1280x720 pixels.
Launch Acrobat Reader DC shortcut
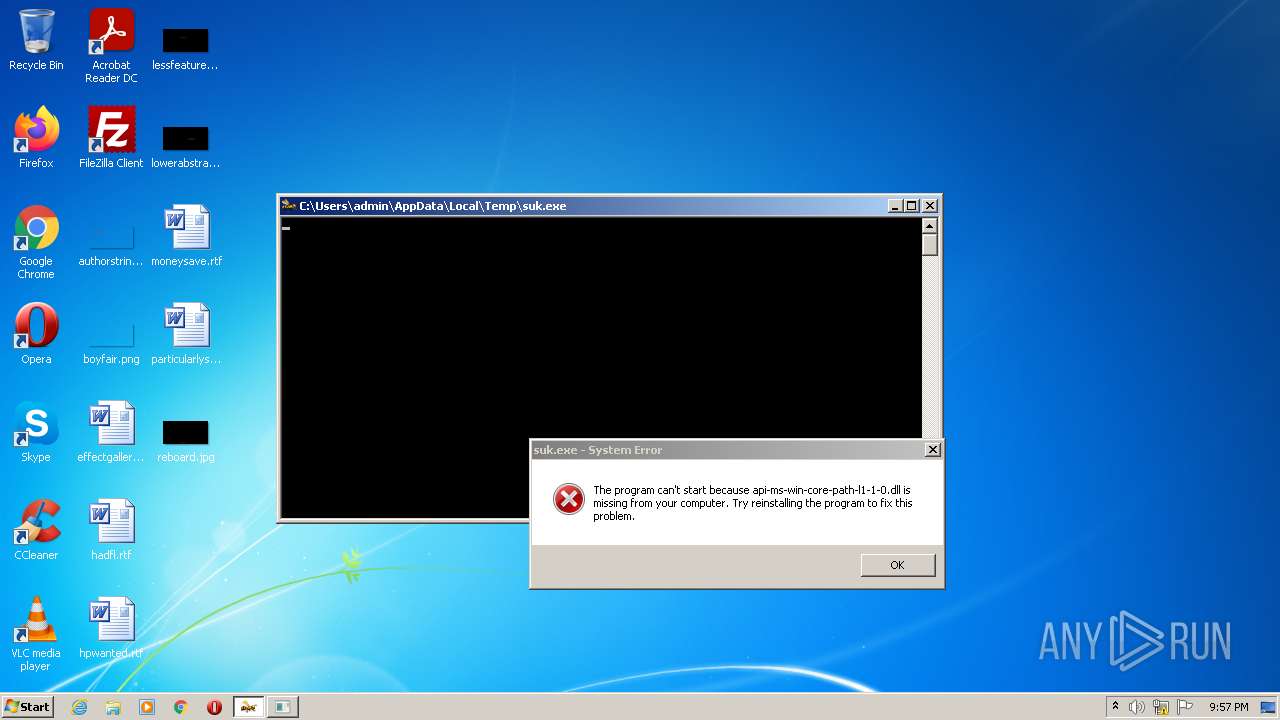tap(111, 46)
